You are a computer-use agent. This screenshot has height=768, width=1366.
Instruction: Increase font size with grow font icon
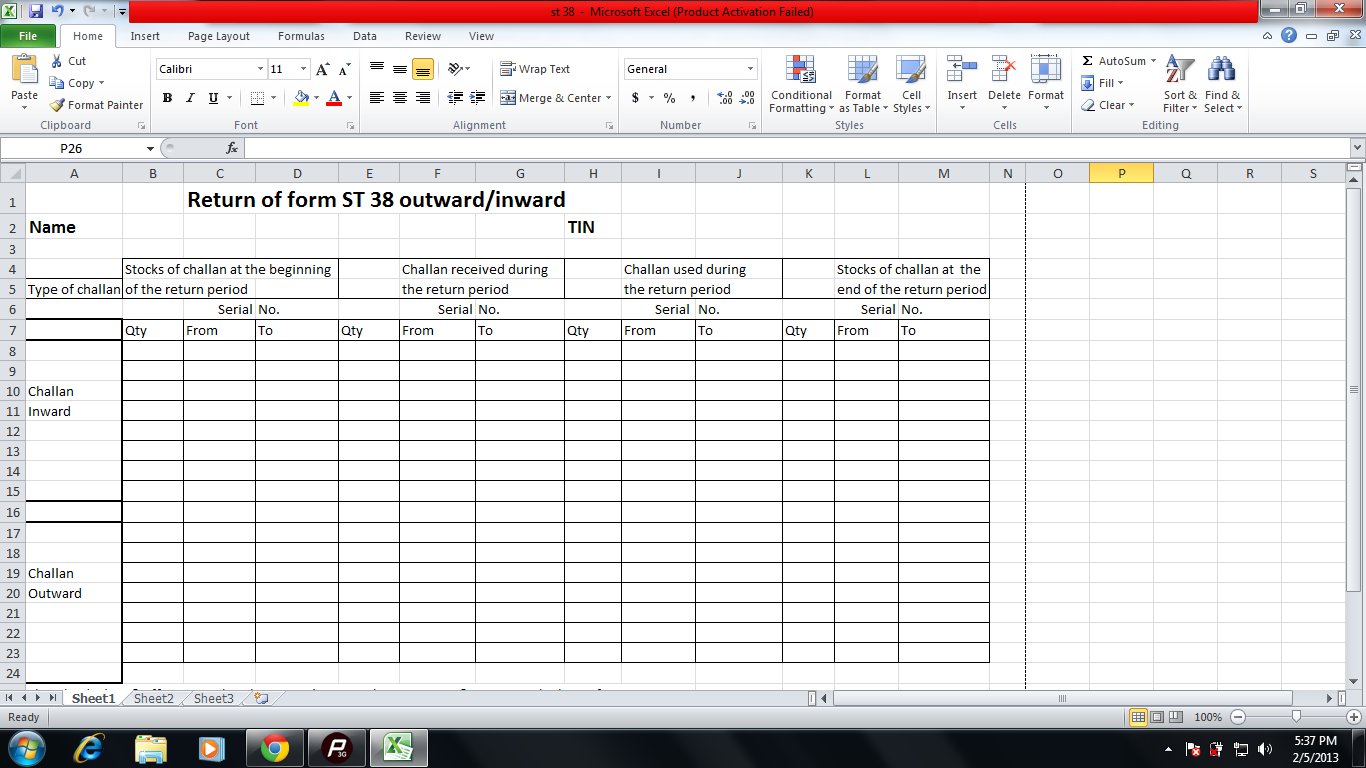322,69
